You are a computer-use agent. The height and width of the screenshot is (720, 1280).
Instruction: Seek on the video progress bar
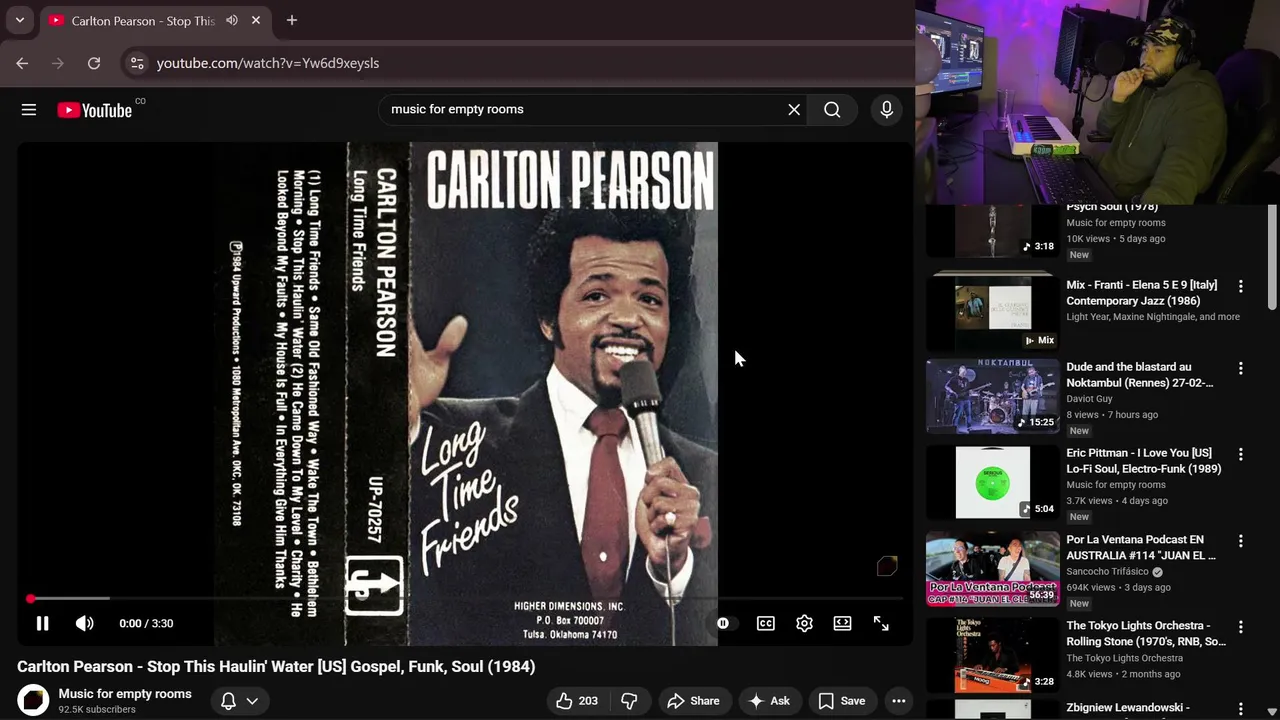coord(465,598)
